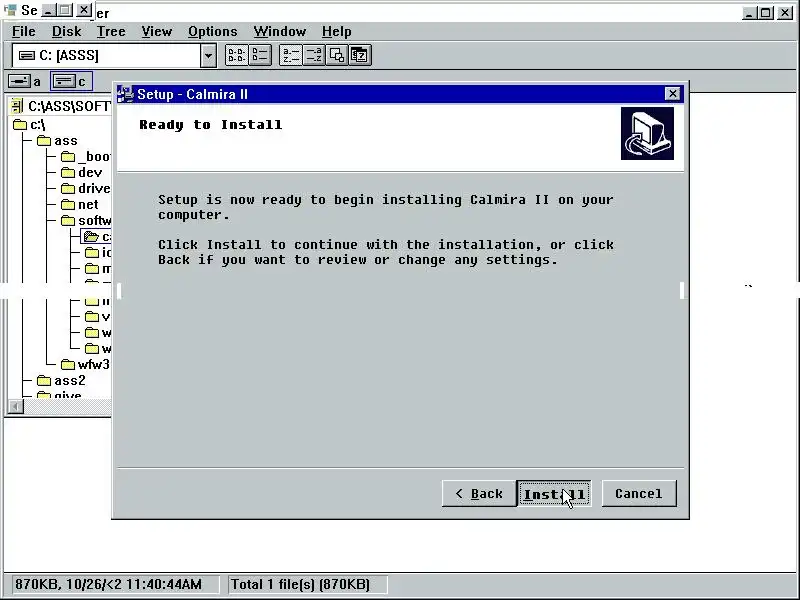Click the Ready to Install heading
Screen dimensions: 800x600
(x=210, y=124)
